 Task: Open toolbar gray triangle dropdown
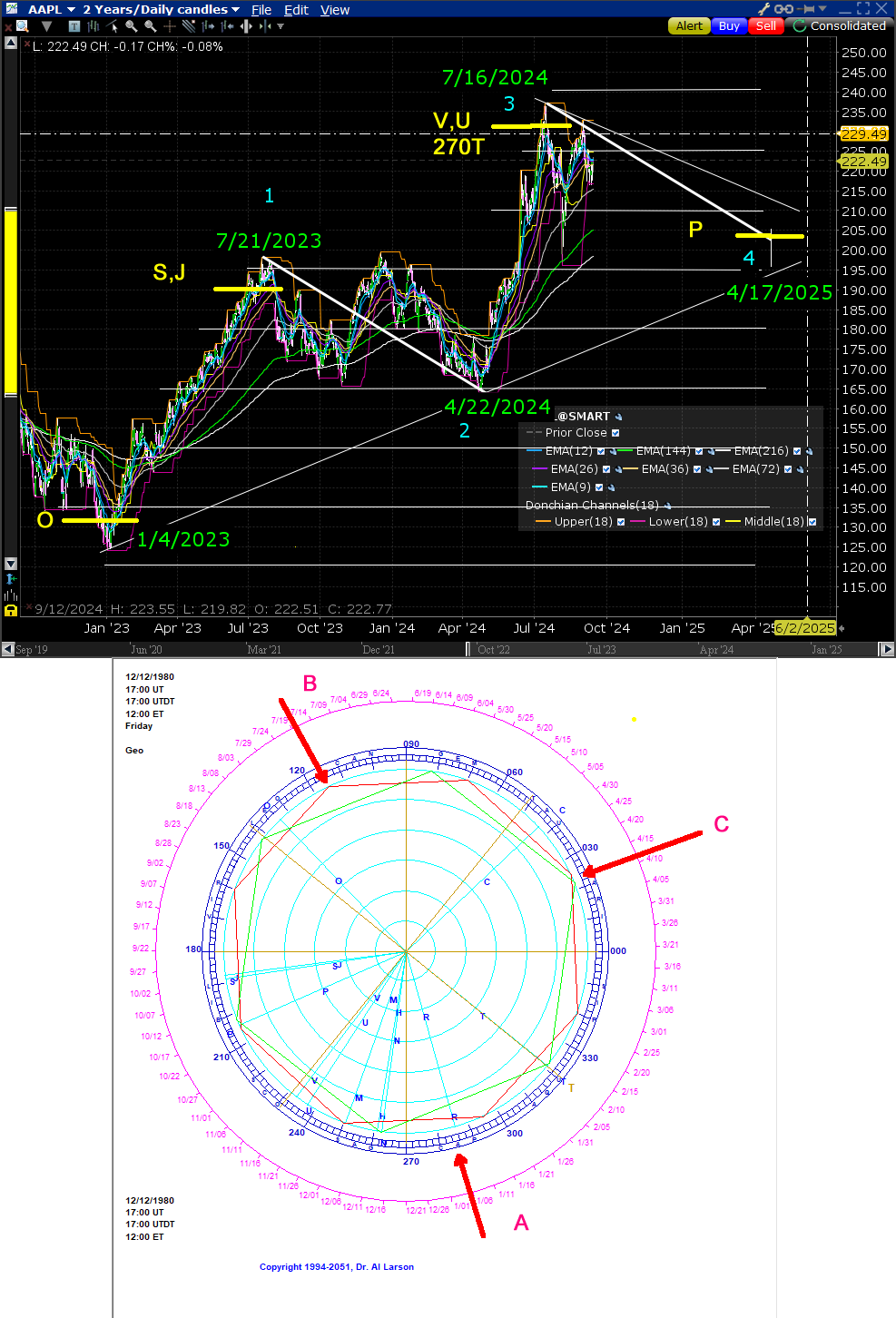tap(46, 26)
